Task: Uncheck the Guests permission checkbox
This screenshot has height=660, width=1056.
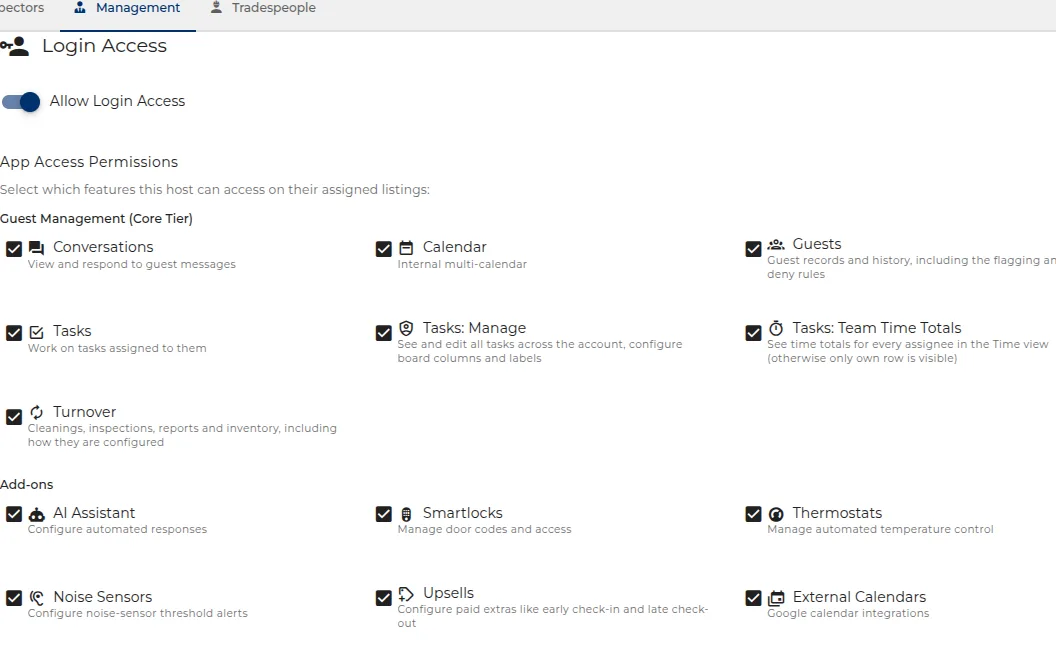Action: click(x=753, y=249)
